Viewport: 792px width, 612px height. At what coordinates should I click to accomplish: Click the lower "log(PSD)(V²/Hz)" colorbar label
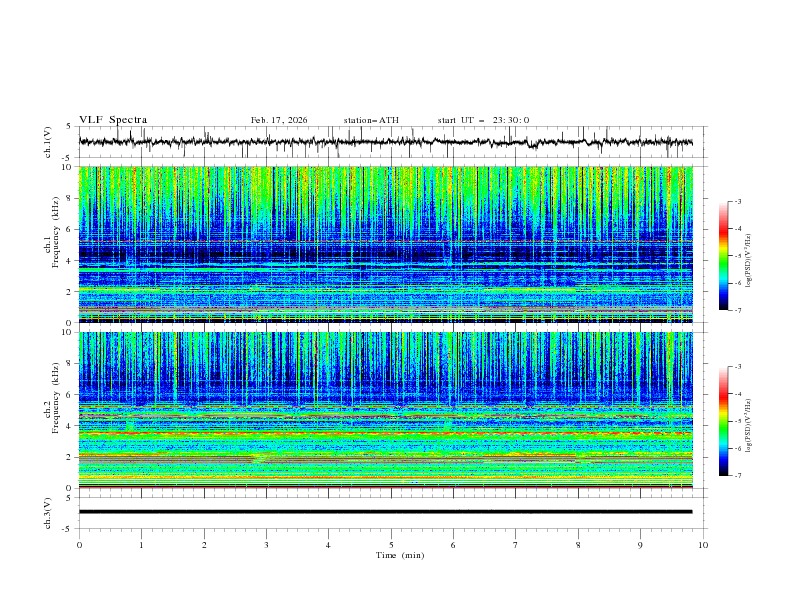click(749, 426)
